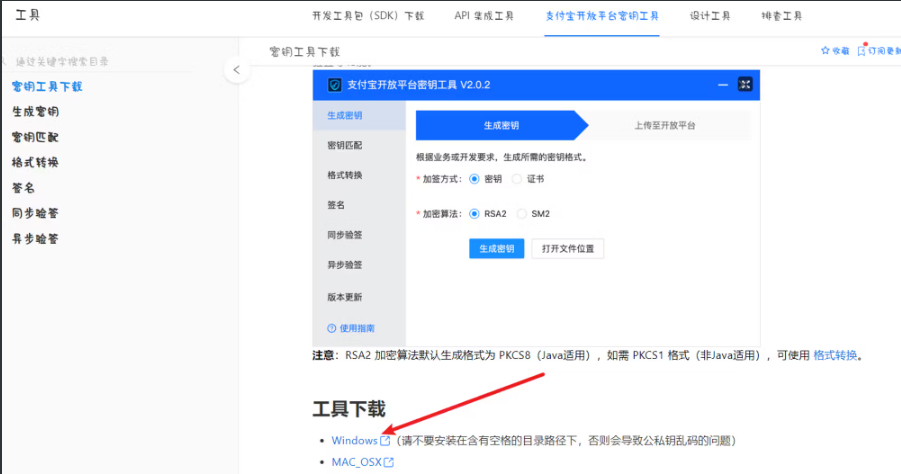The image size is (901, 474).
Task: Click the 工具下载 heading
Action: click(x=349, y=409)
